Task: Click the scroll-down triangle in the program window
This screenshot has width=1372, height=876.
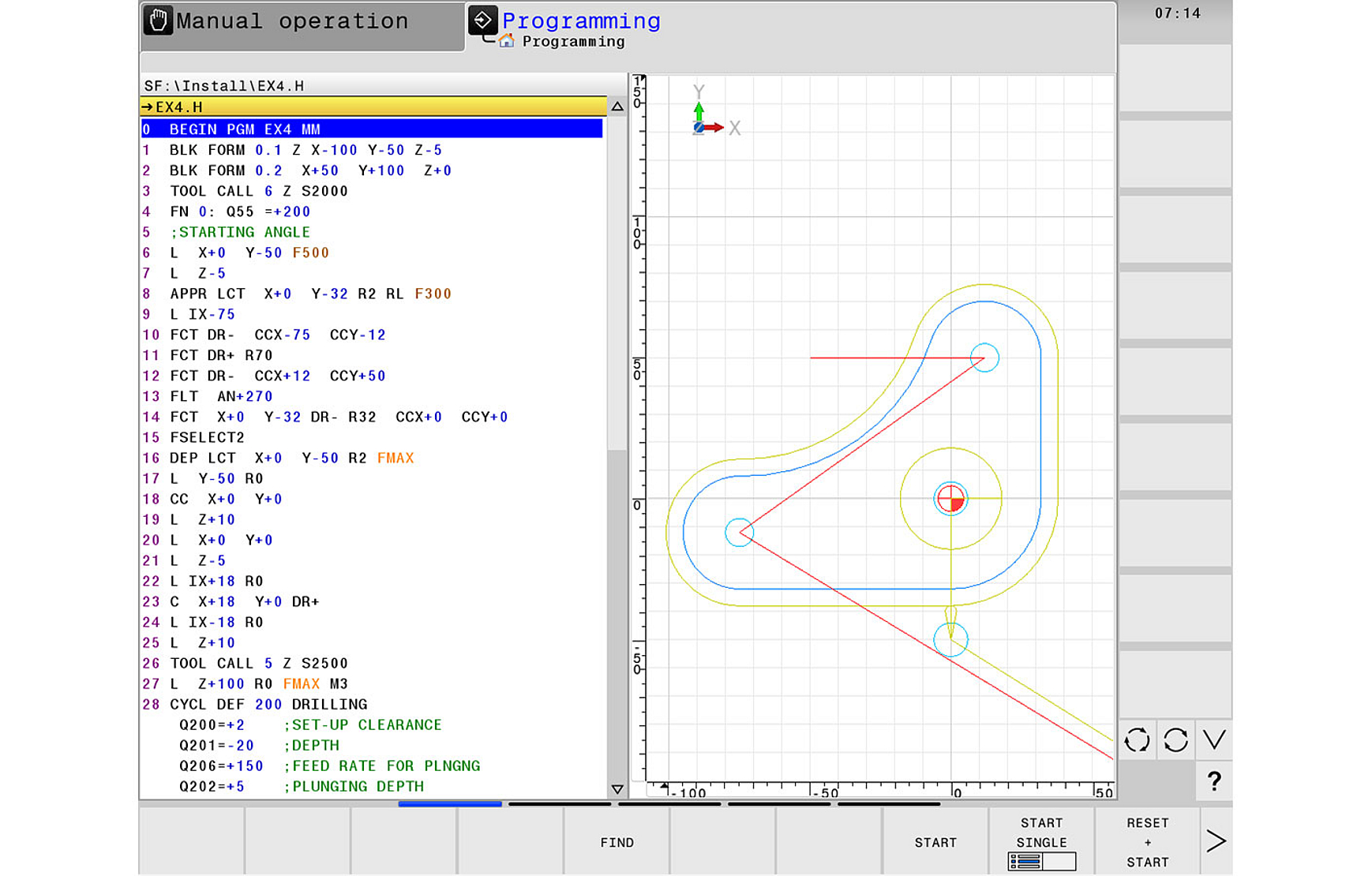Action: click(x=617, y=788)
